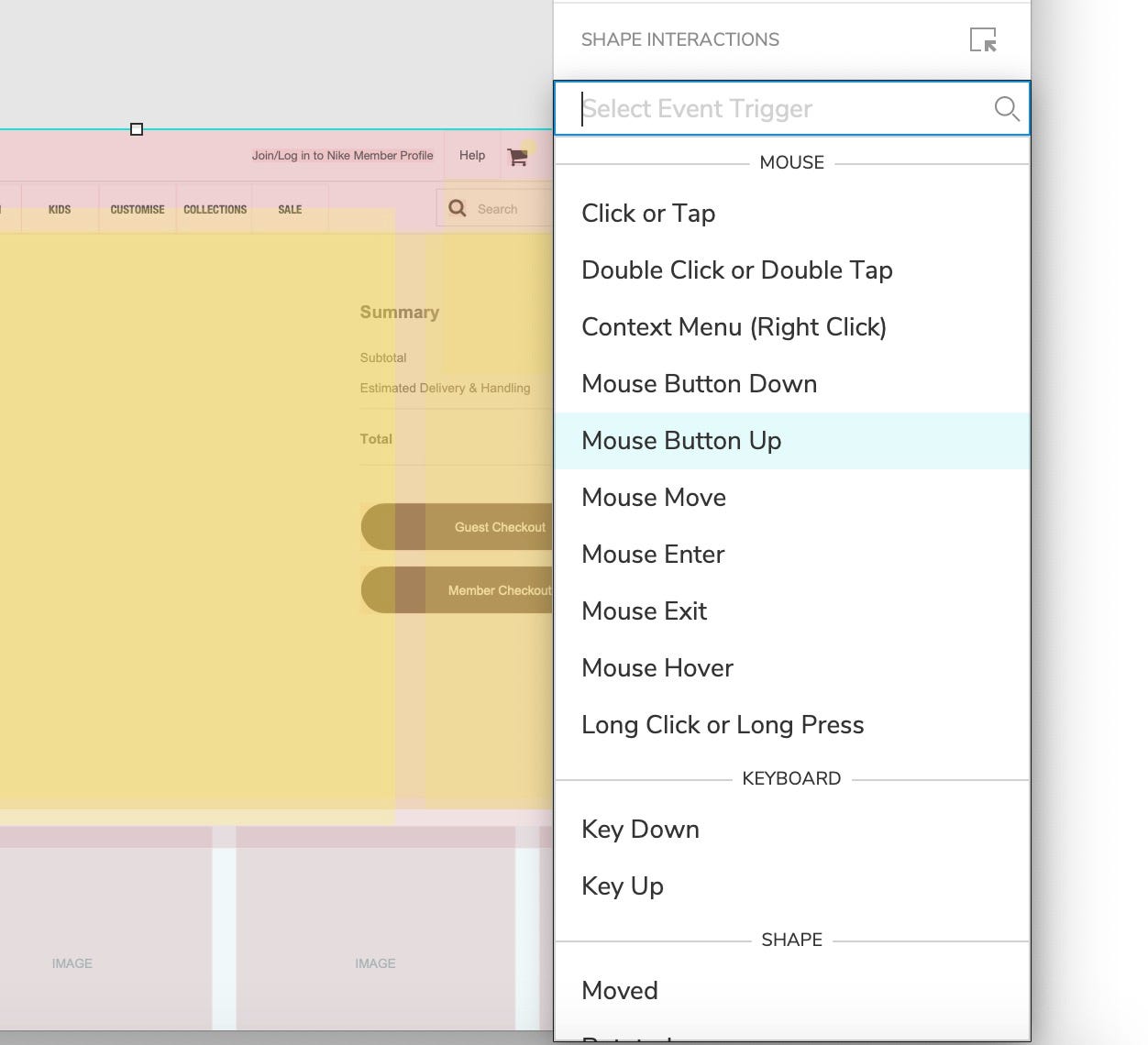1148x1045 pixels.
Task: Click the shape interactions pop-out icon
Action: 983,39
